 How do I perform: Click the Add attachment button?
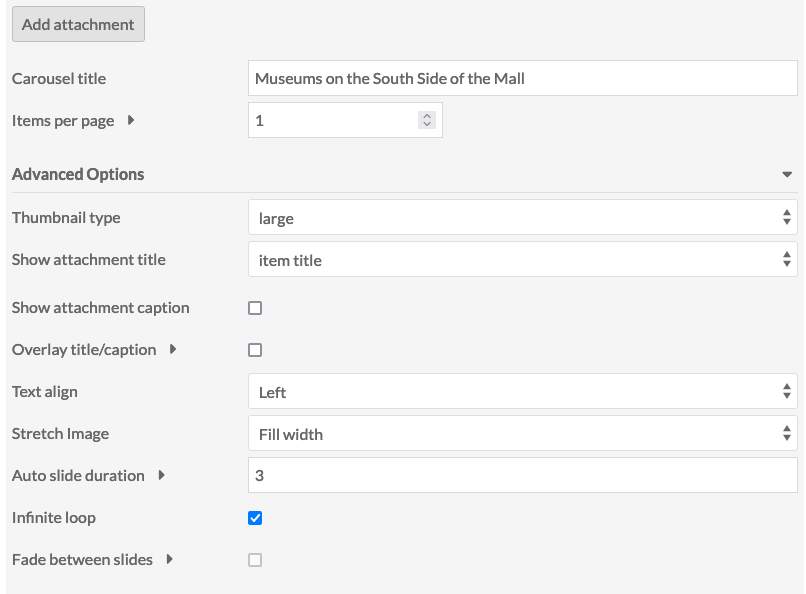(x=78, y=24)
